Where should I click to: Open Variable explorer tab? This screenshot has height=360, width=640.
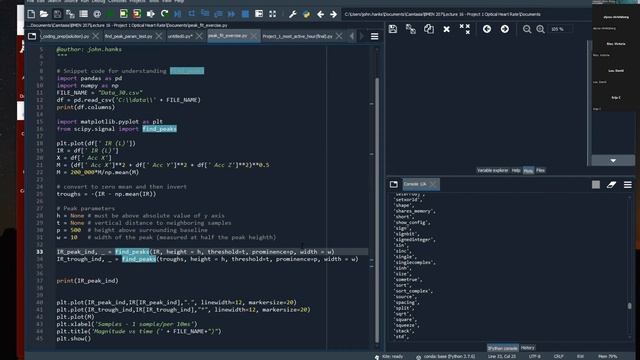click(493, 170)
